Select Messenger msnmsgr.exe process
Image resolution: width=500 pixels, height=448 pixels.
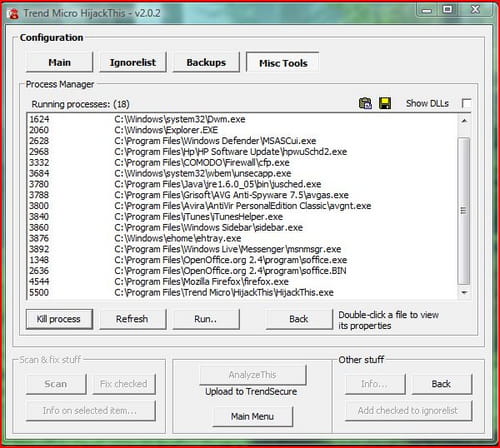click(x=242, y=249)
